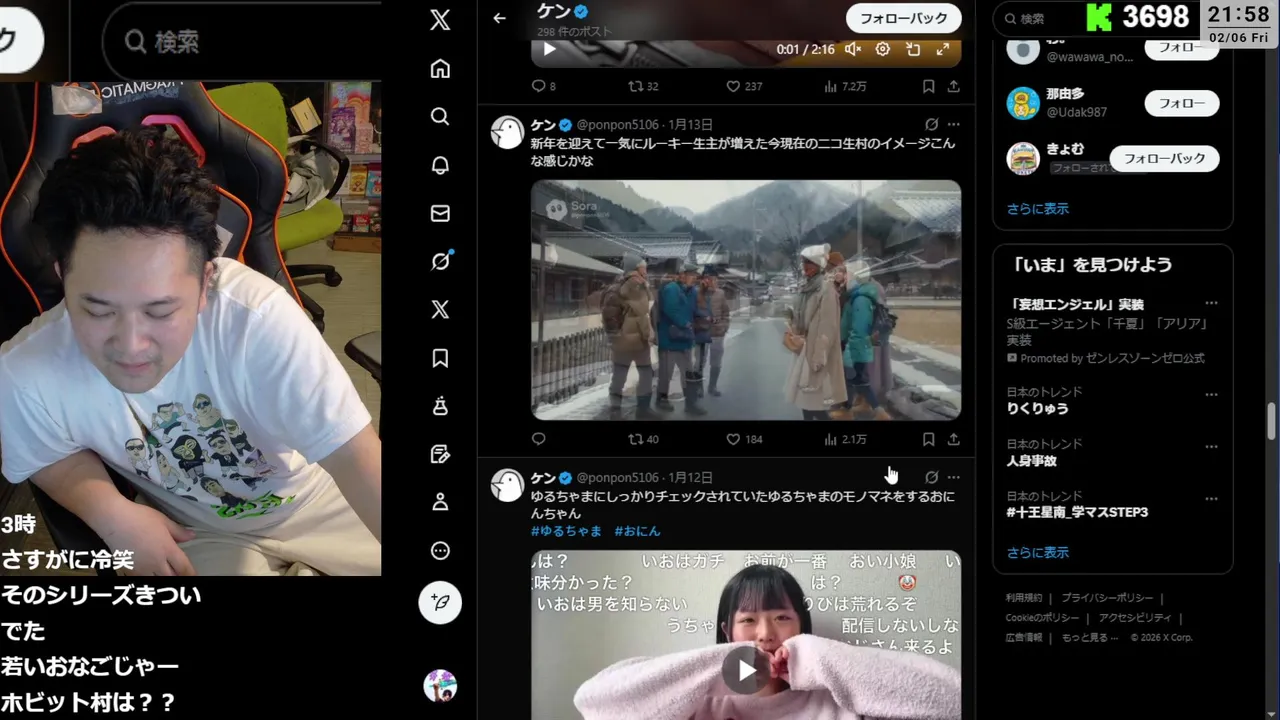Open more options on 1月13日 post
The width and height of the screenshot is (1280, 720).
tap(954, 125)
